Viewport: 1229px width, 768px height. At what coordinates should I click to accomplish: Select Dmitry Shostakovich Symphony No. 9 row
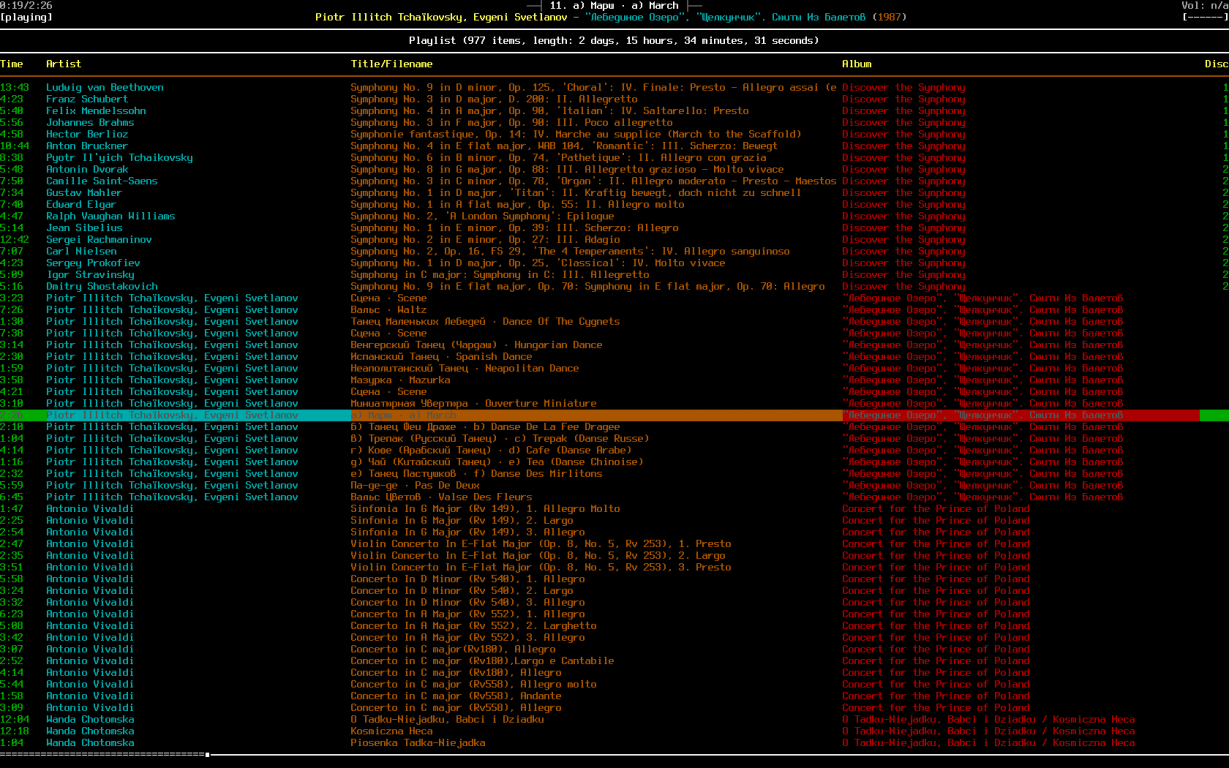click(614, 286)
